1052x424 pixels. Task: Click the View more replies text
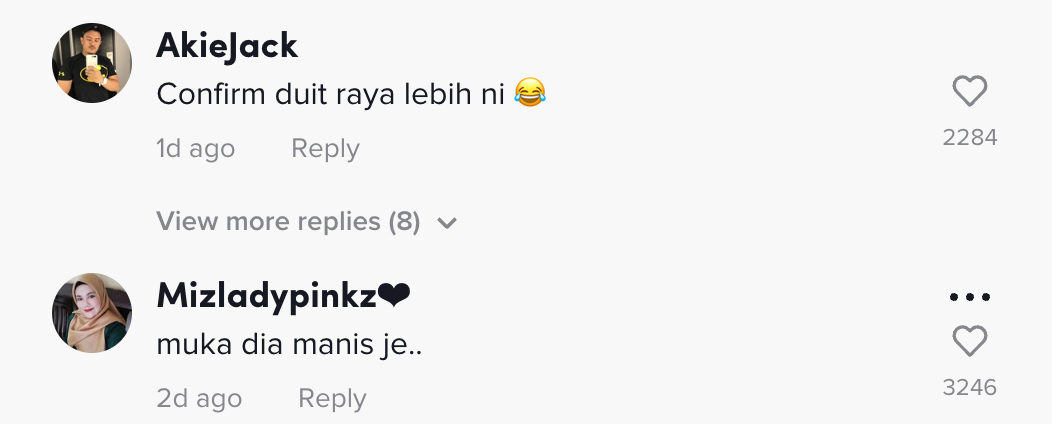(268, 221)
